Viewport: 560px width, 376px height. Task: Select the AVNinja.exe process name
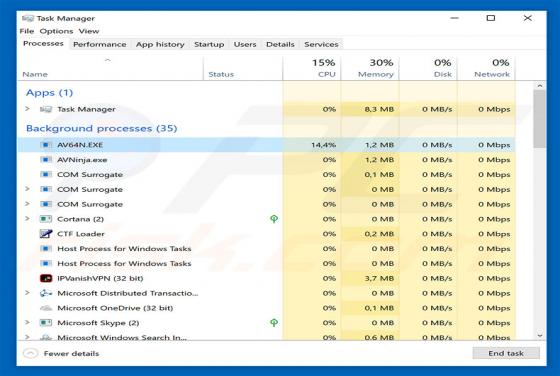82,160
